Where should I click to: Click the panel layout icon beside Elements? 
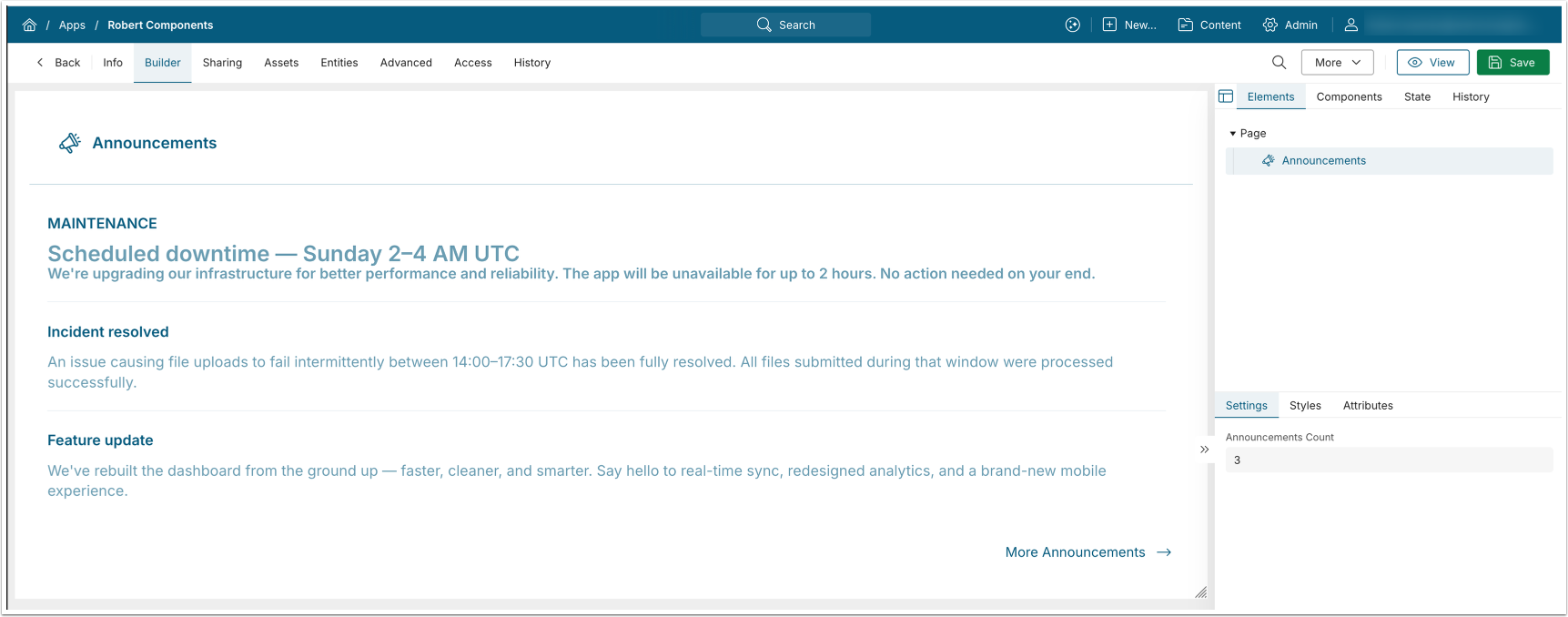(x=1226, y=96)
